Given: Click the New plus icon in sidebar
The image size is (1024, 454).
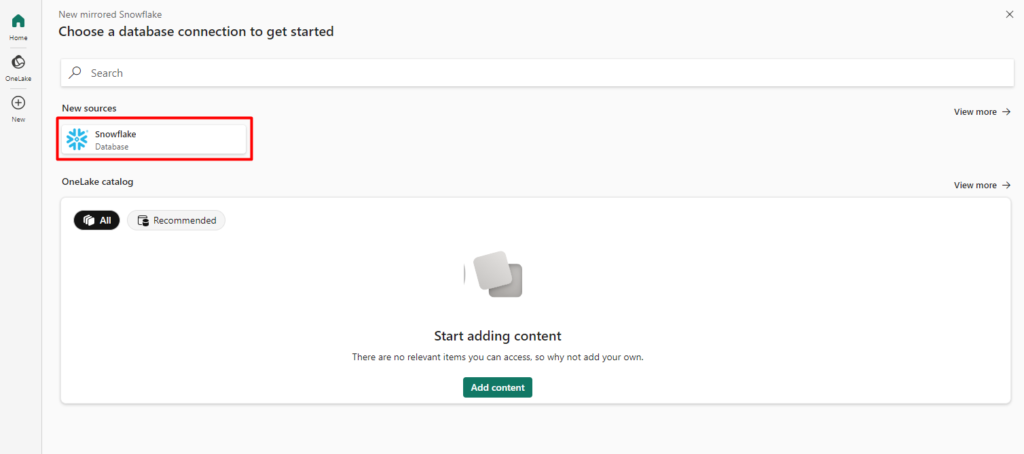Looking at the screenshot, I should click(x=18, y=103).
